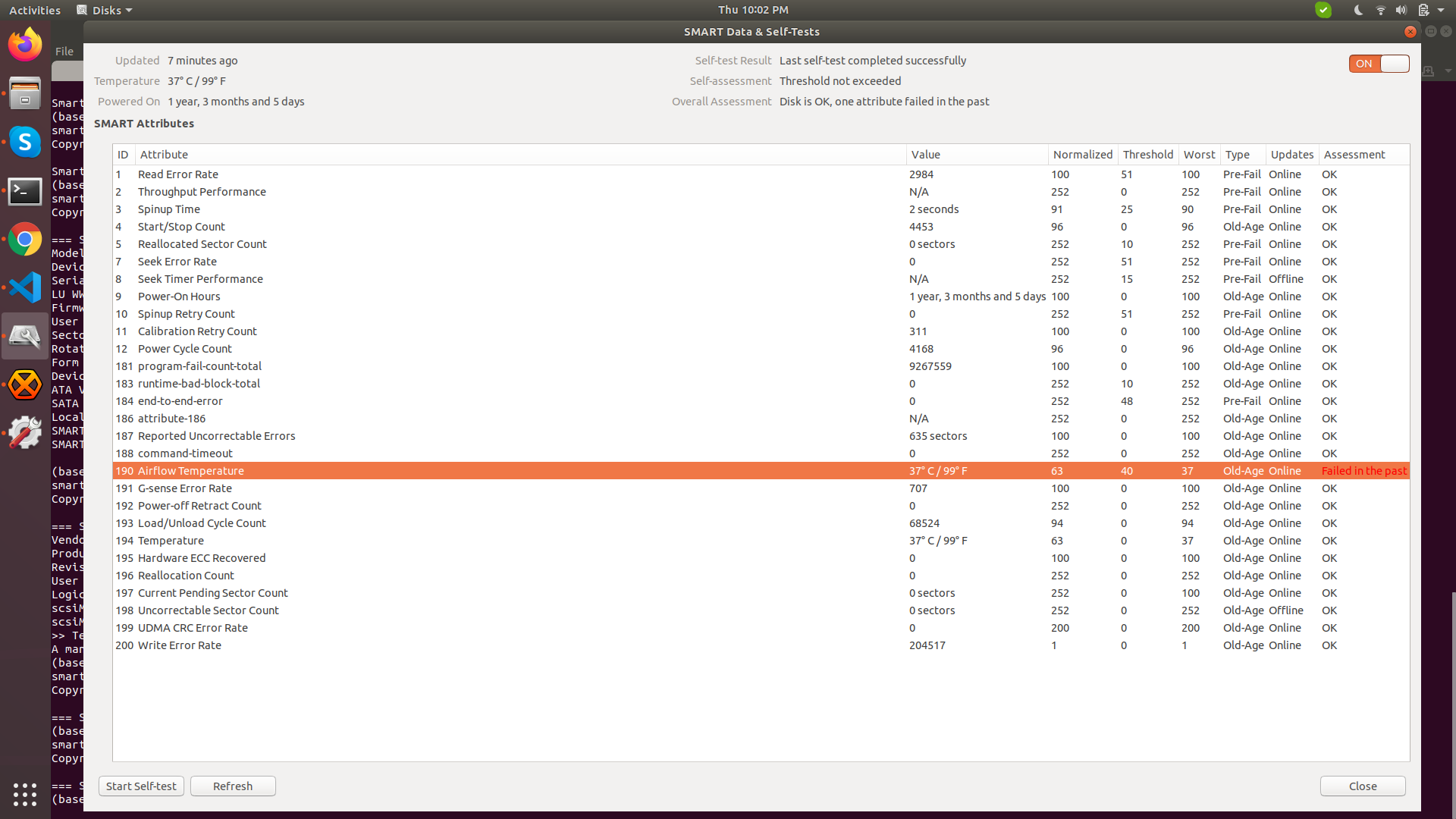Click battery status indicator
The height and width of the screenshot is (819, 1456).
(x=1423, y=10)
